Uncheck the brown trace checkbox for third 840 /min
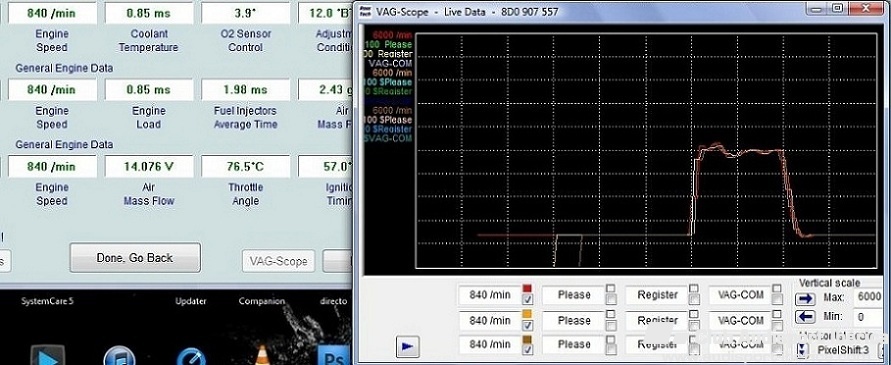The height and width of the screenshot is (365, 891). (x=527, y=350)
